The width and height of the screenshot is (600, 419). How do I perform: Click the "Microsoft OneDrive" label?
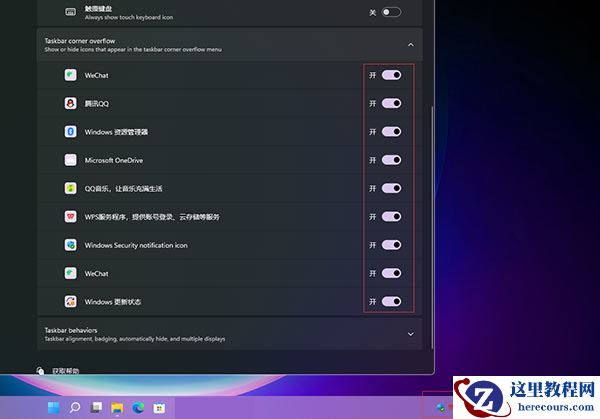point(114,160)
